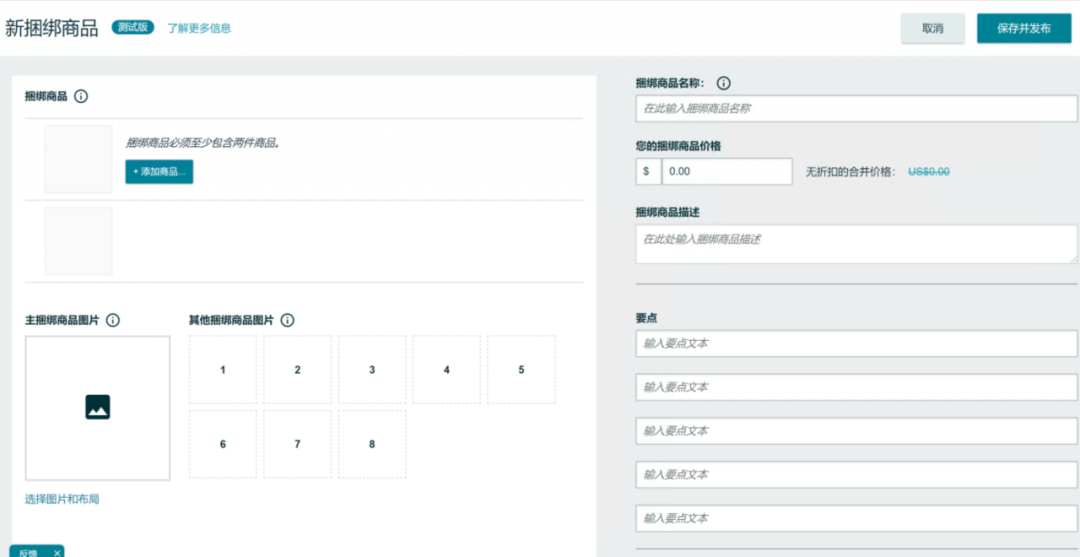The width and height of the screenshot is (1080, 557).
Task: Select additional image slot 1
Action: click(222, 370)
